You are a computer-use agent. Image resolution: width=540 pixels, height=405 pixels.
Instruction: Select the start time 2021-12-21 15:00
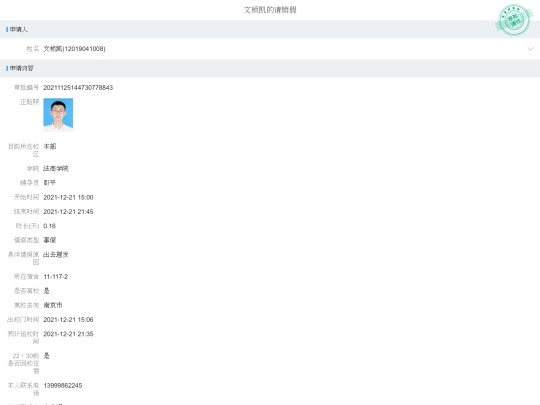point(68,197)
